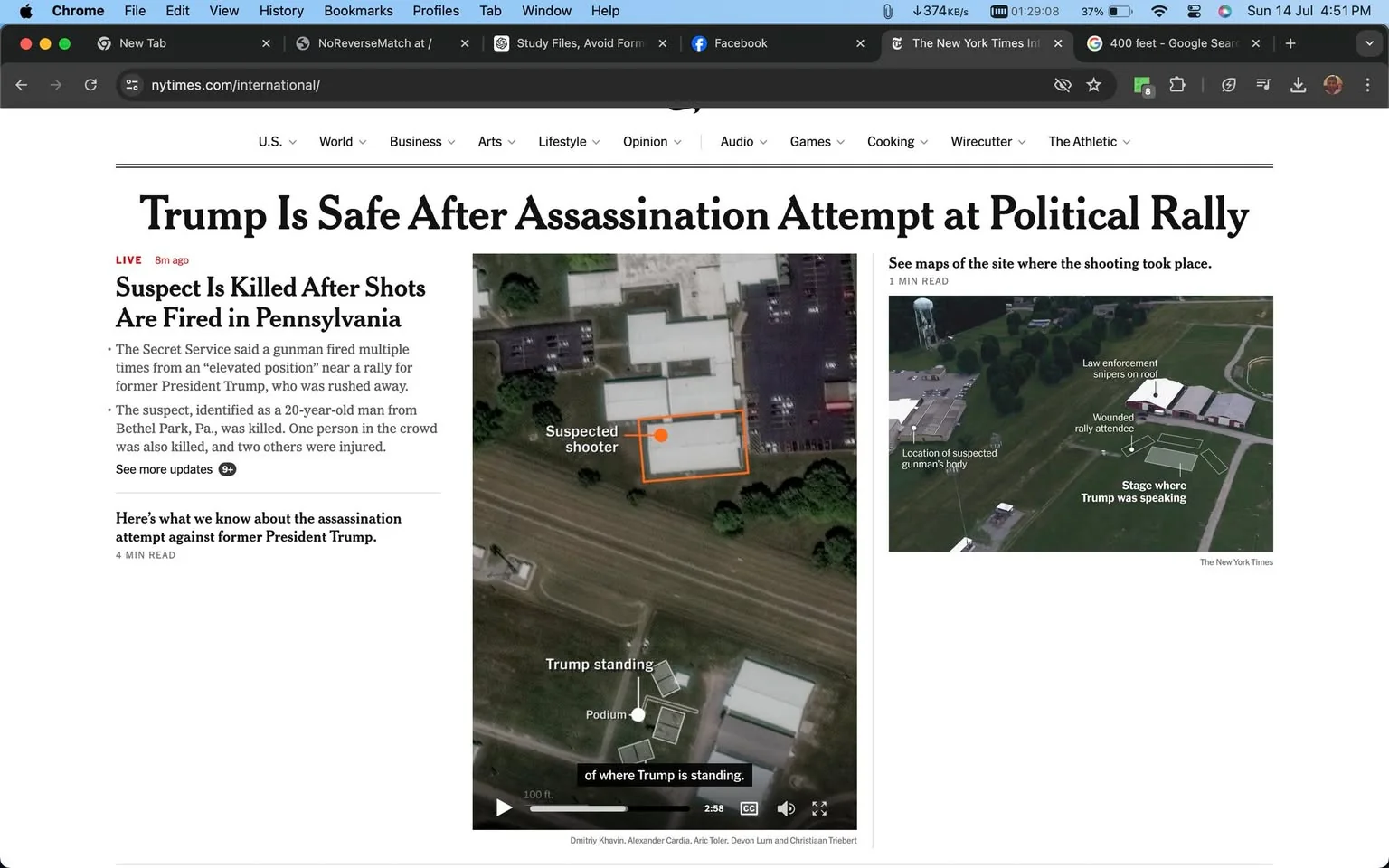Close the 400 feet Google Search tab
The image size is (1389, 868).
coord(1256,43)
